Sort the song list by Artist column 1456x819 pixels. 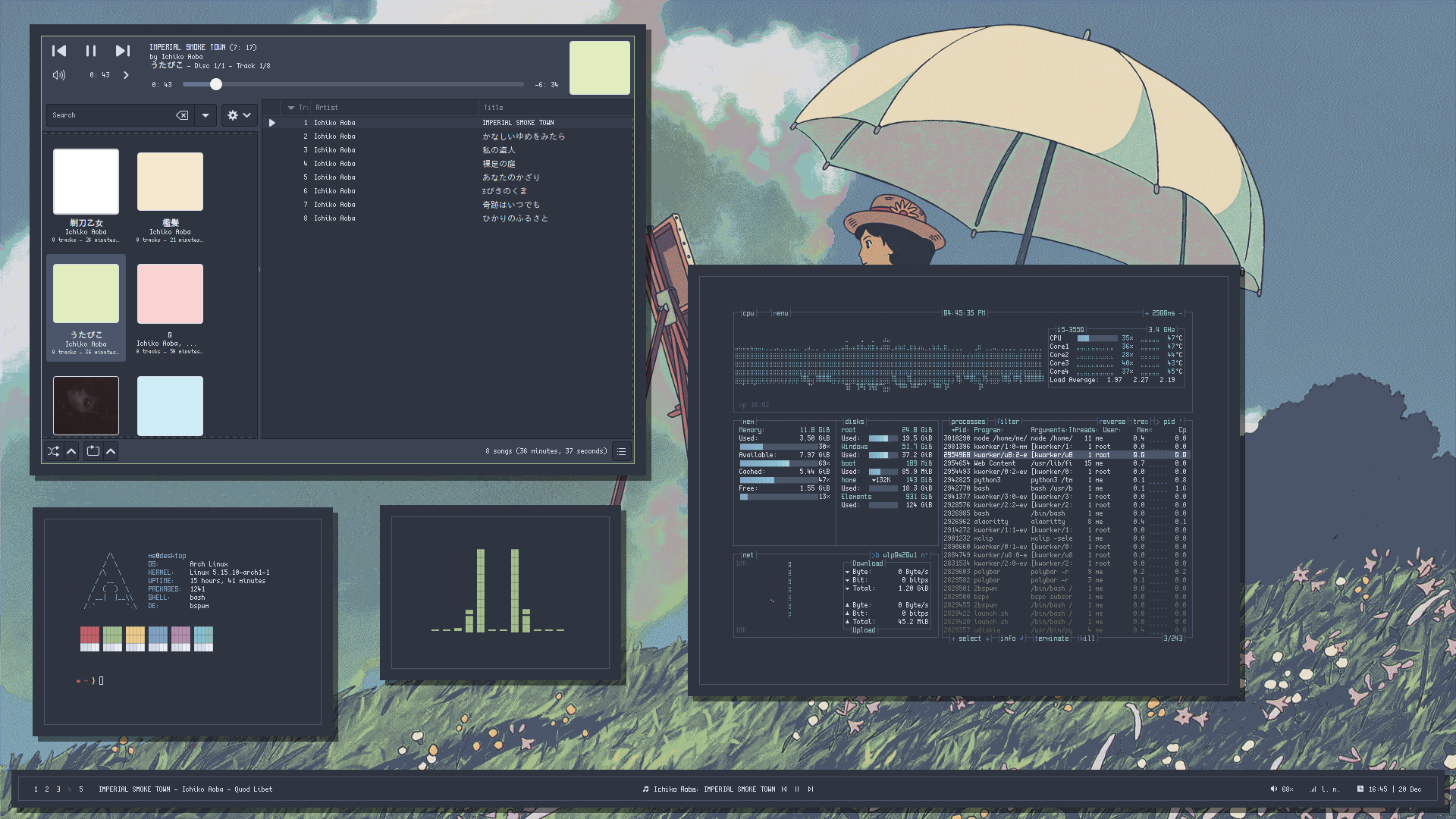click(327, 108)
